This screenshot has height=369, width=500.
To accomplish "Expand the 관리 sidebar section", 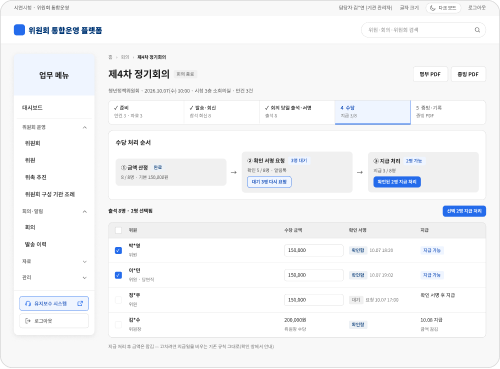I will click(85, 278).
